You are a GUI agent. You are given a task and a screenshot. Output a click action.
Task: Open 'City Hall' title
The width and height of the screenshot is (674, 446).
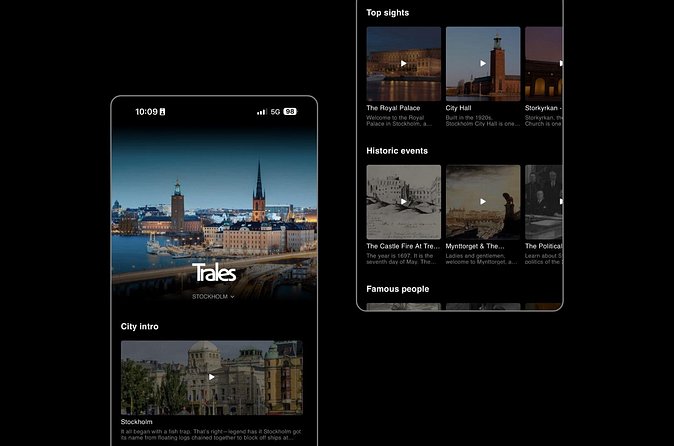coord(458,108)
